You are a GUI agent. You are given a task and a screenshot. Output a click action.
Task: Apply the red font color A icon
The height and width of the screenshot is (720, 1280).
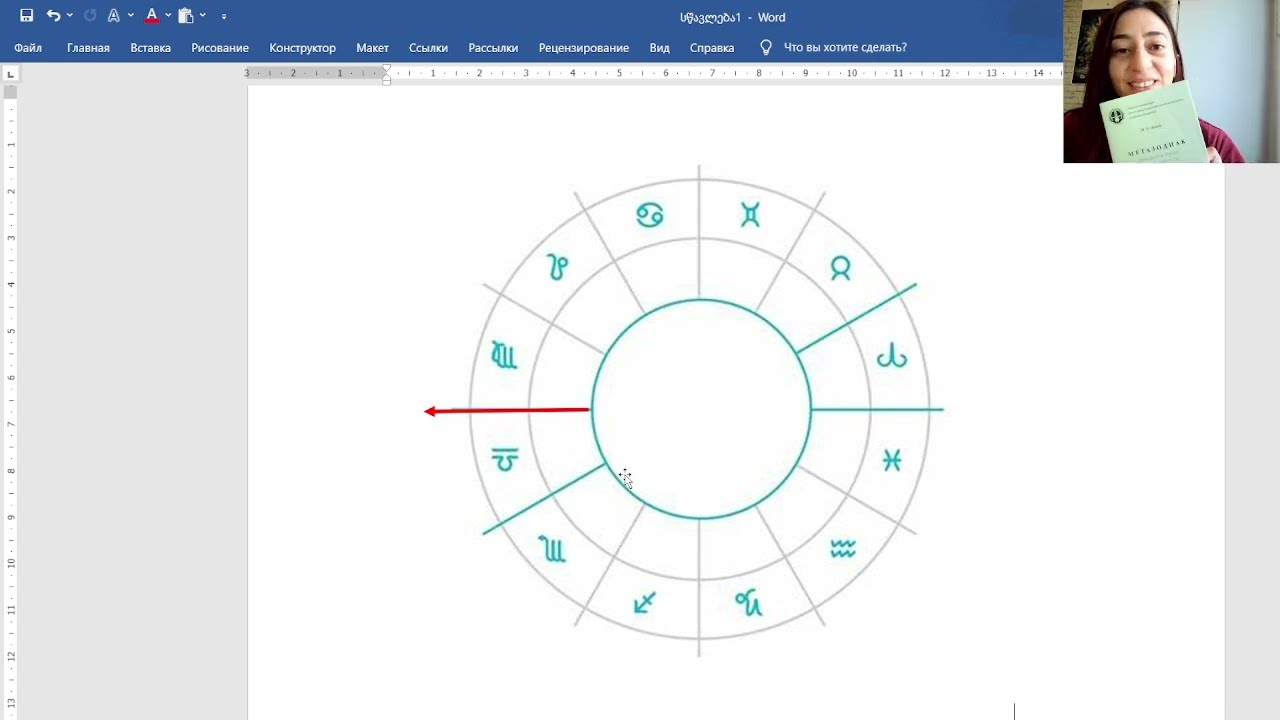(152, 16)
